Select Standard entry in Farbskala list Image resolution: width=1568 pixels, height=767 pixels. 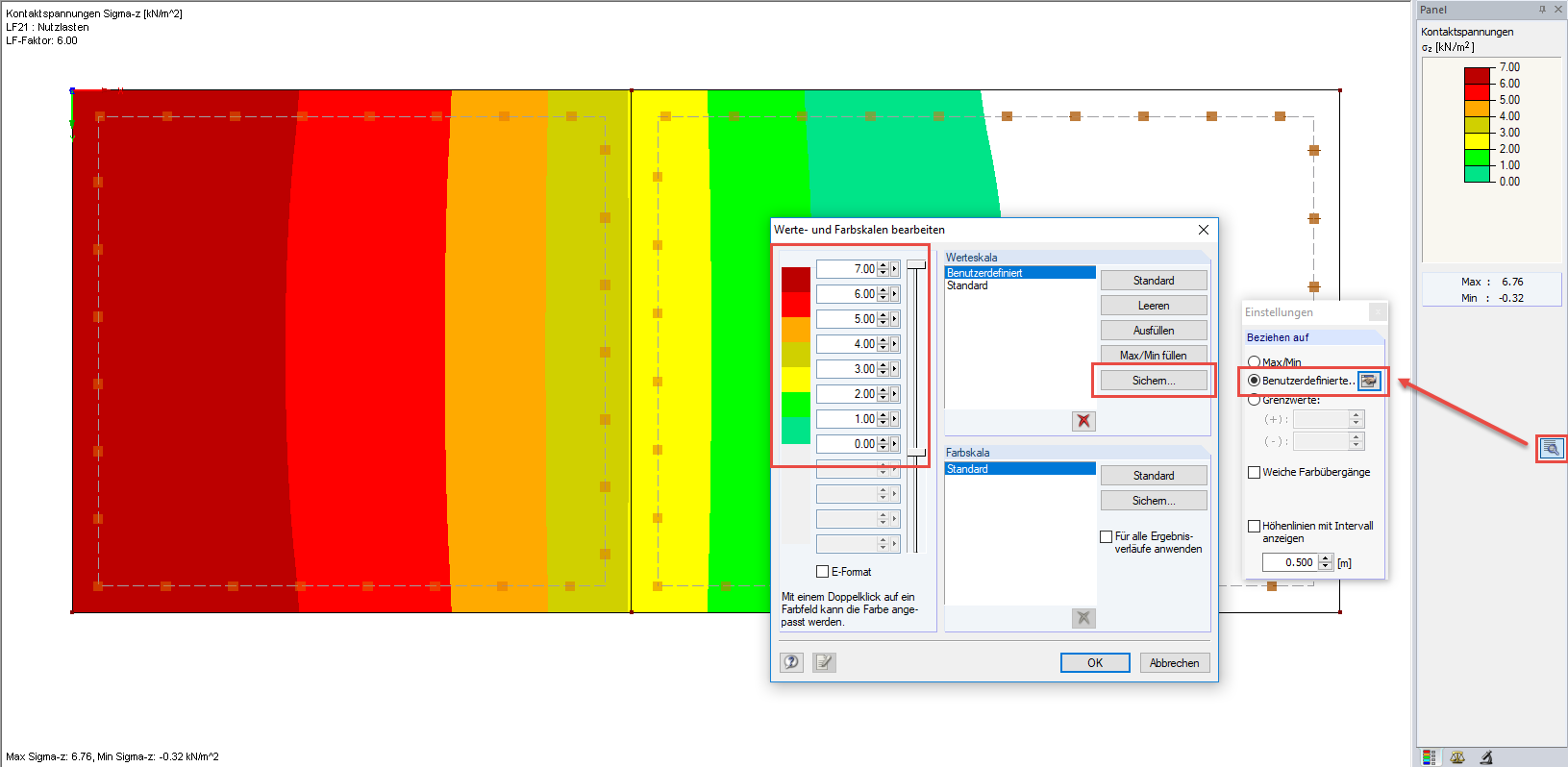(1020, 469)
